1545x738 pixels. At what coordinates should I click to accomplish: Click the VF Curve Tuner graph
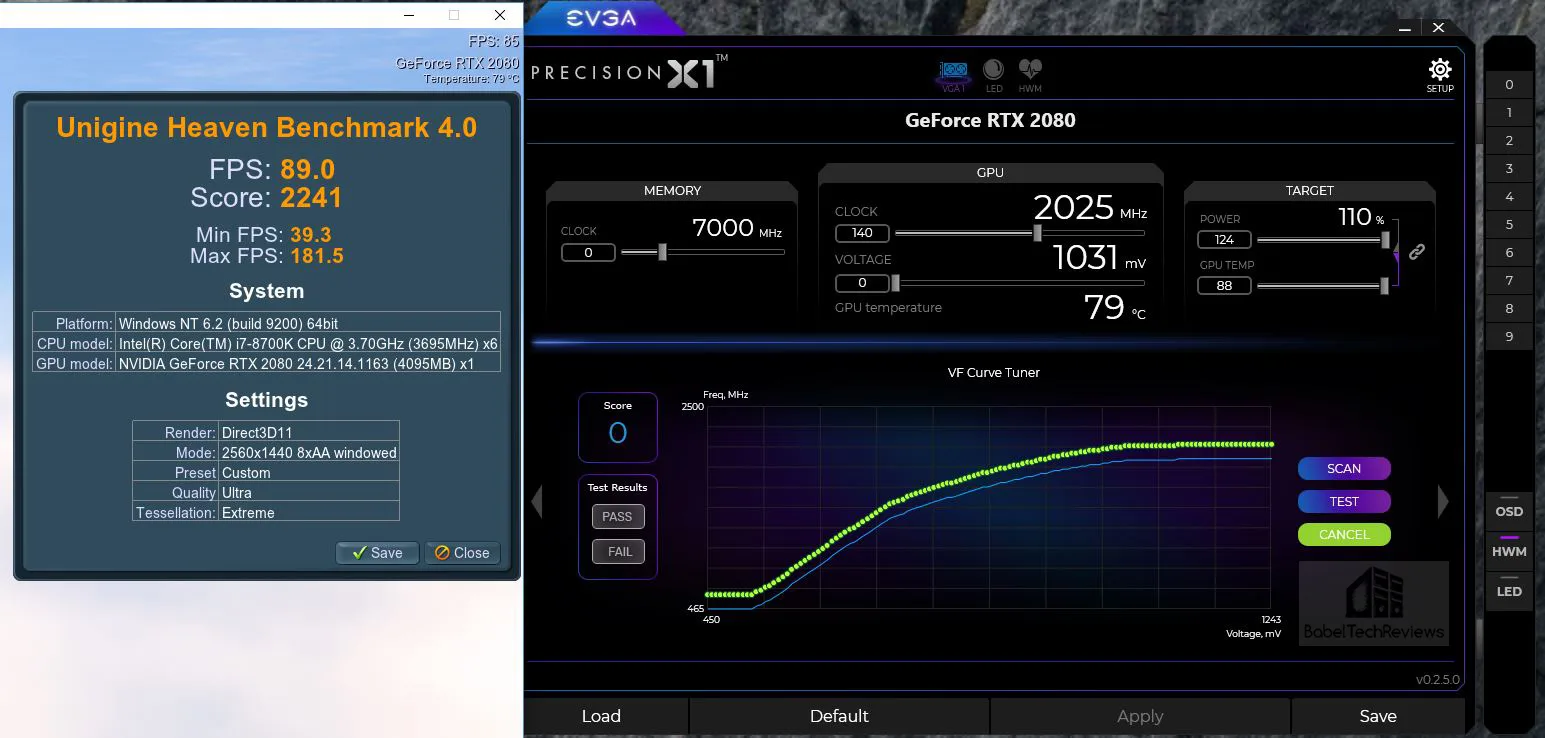point(989,507)
